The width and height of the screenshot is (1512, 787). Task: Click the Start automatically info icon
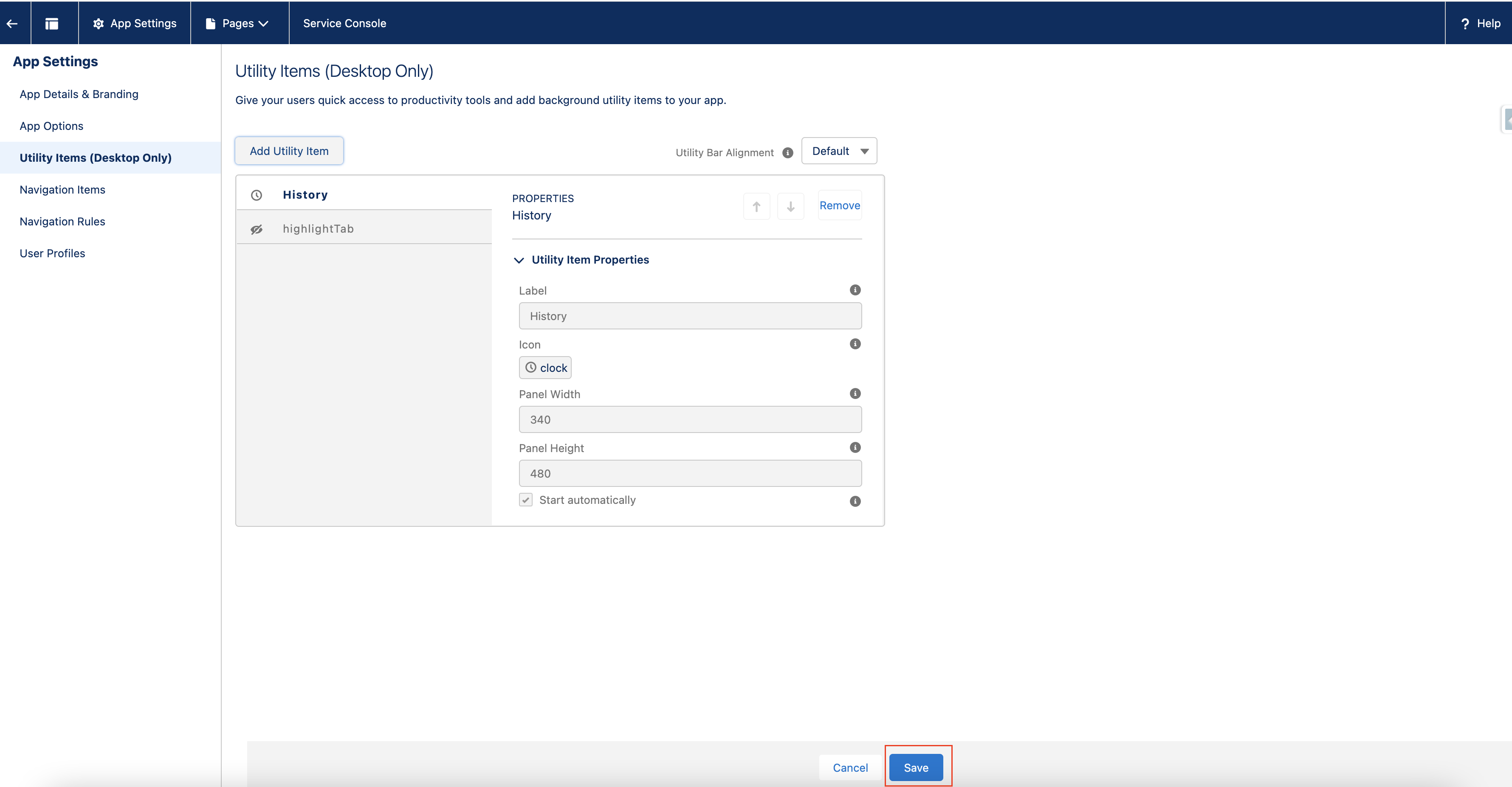point(855,501)
